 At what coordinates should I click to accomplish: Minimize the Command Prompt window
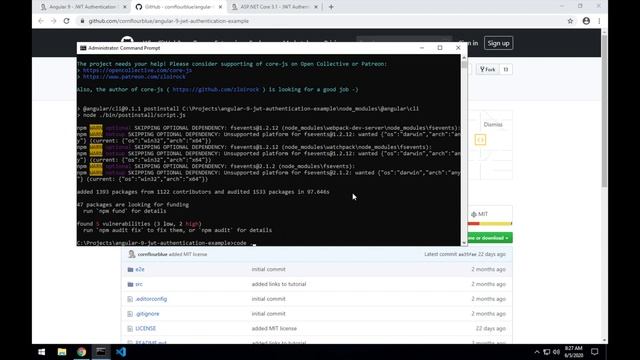coord(422,48)
